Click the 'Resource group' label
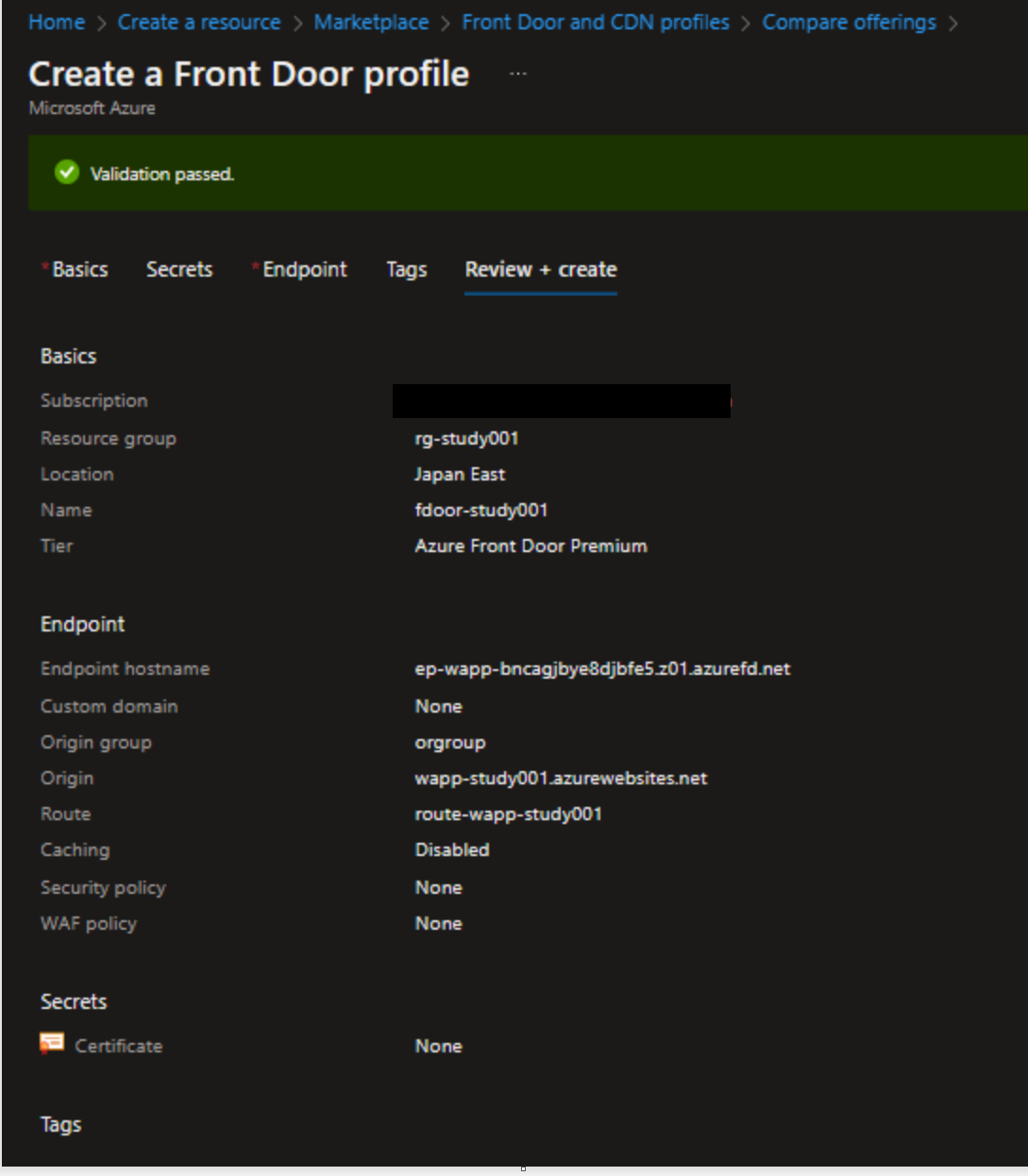Screen dimensions: 1028x1176 [x=109, y=439]
